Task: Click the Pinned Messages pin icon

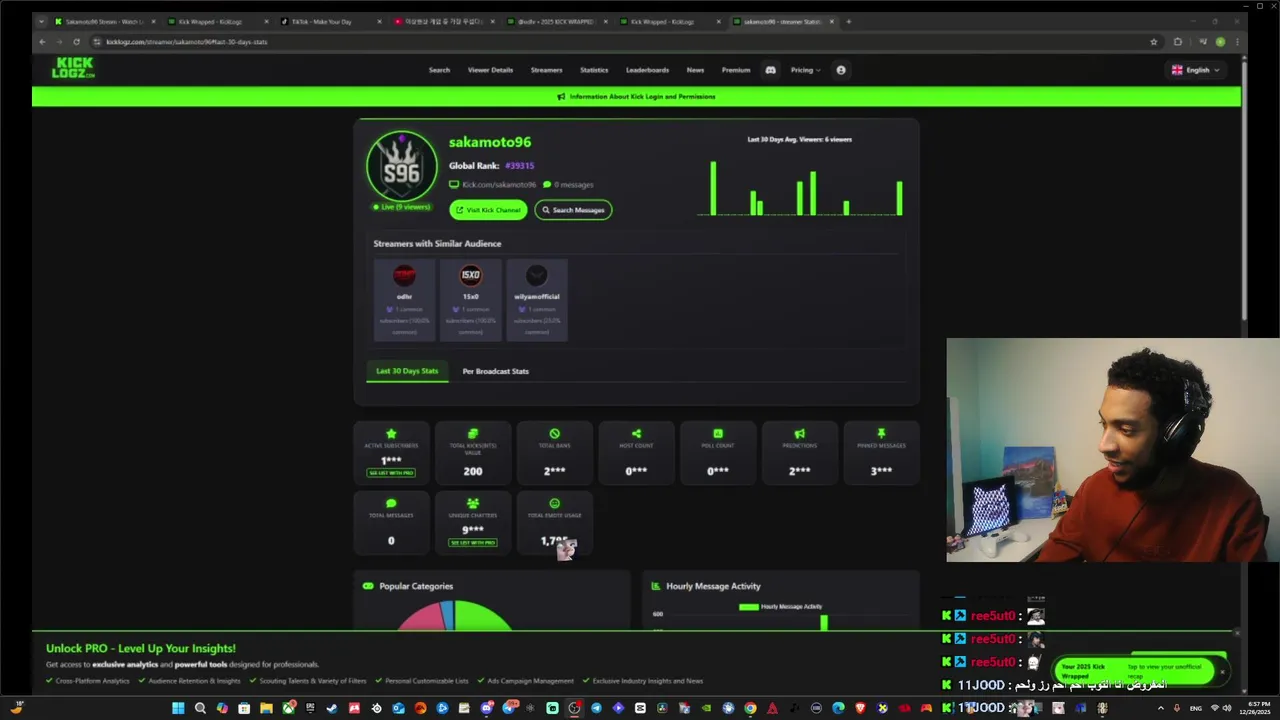Action: coord(881,434)
